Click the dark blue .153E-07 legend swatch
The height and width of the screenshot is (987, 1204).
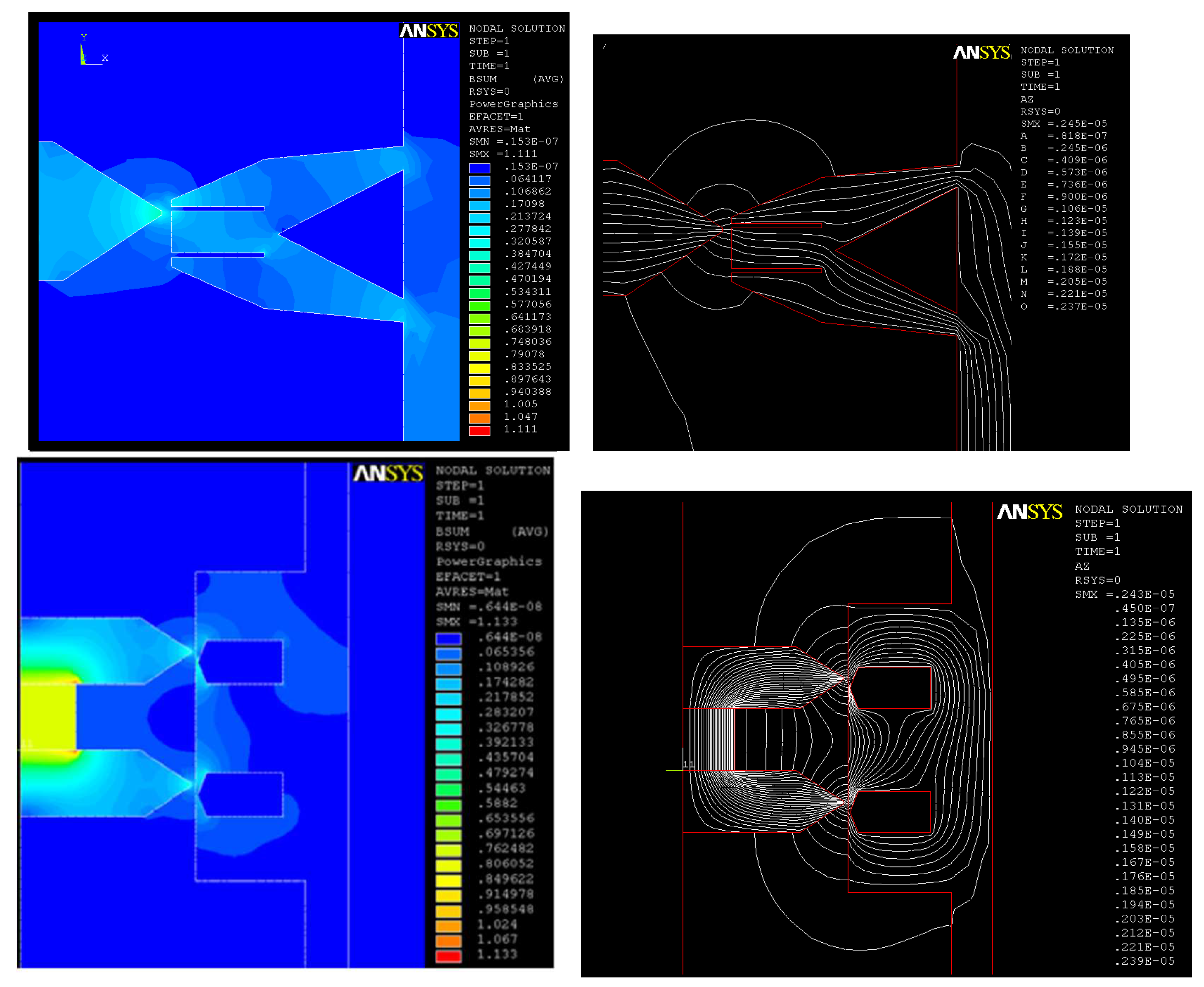[x=479, y=168]
